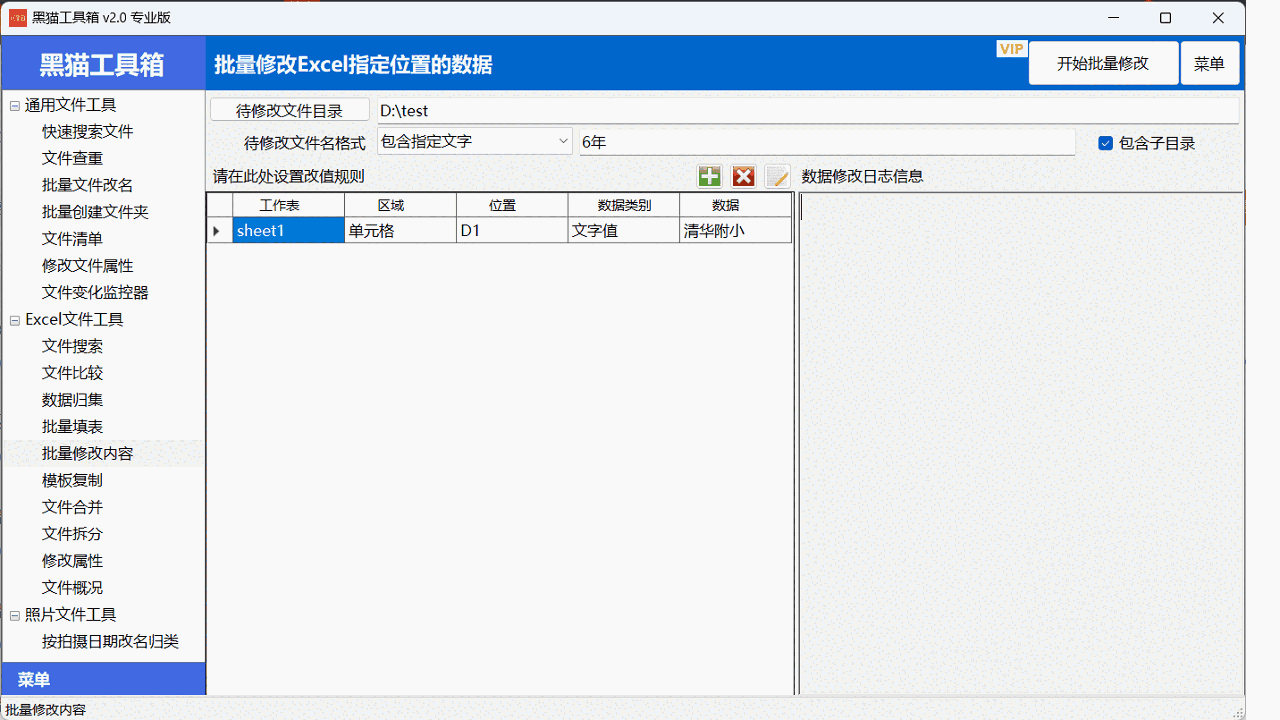Open 文件概况 in the sidebar
The height and width of the screenshot is (720, 1280).
72,588
